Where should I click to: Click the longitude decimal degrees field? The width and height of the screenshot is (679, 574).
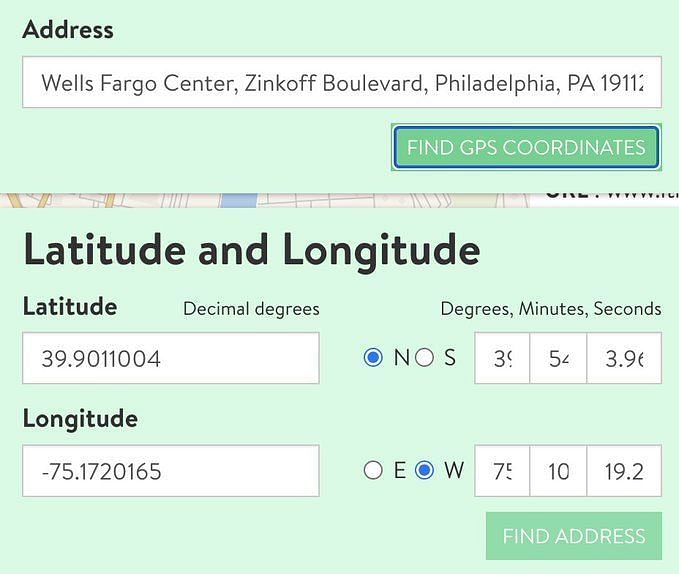coord(171,471)
